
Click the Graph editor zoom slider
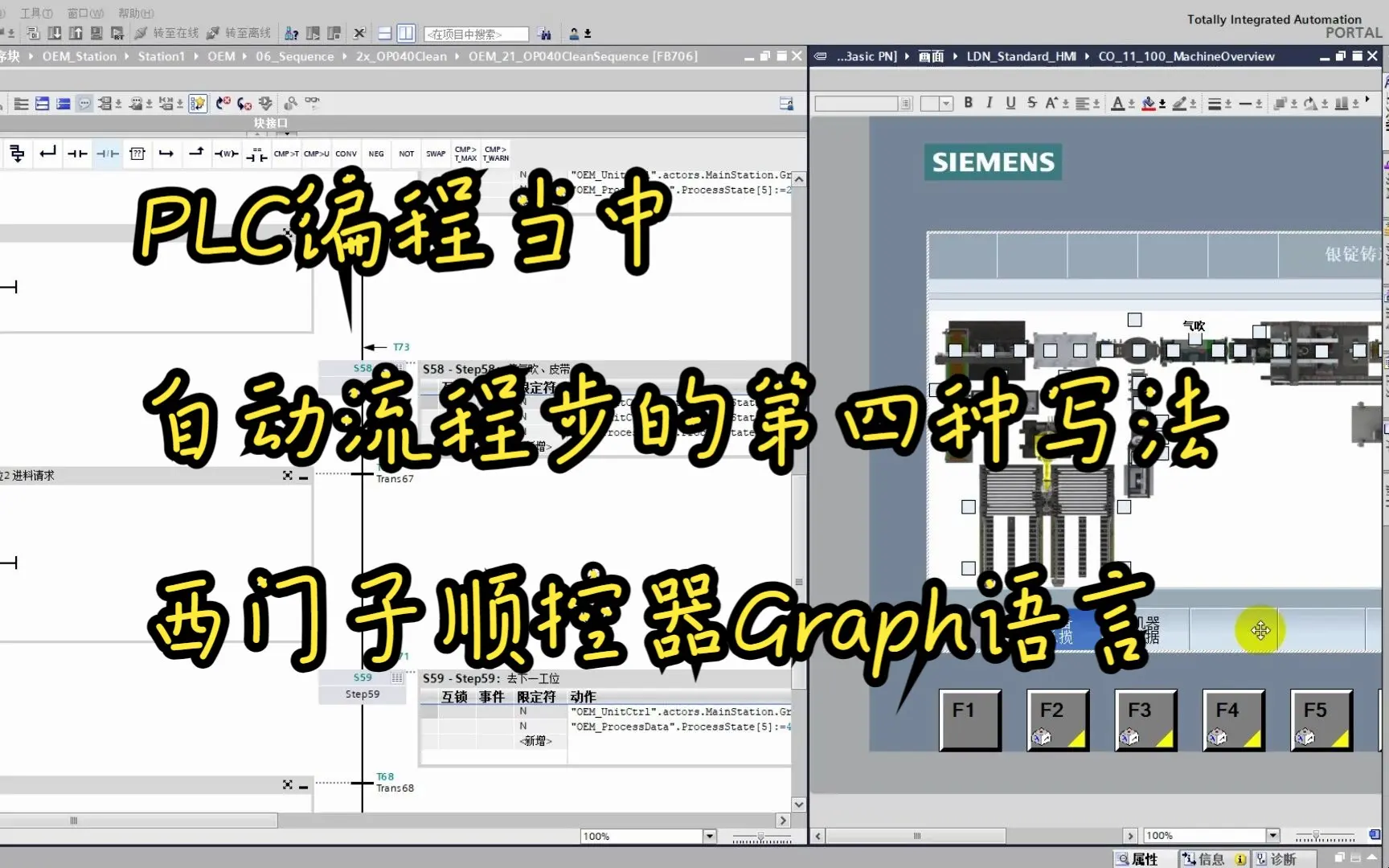click(x=761, y=837)
